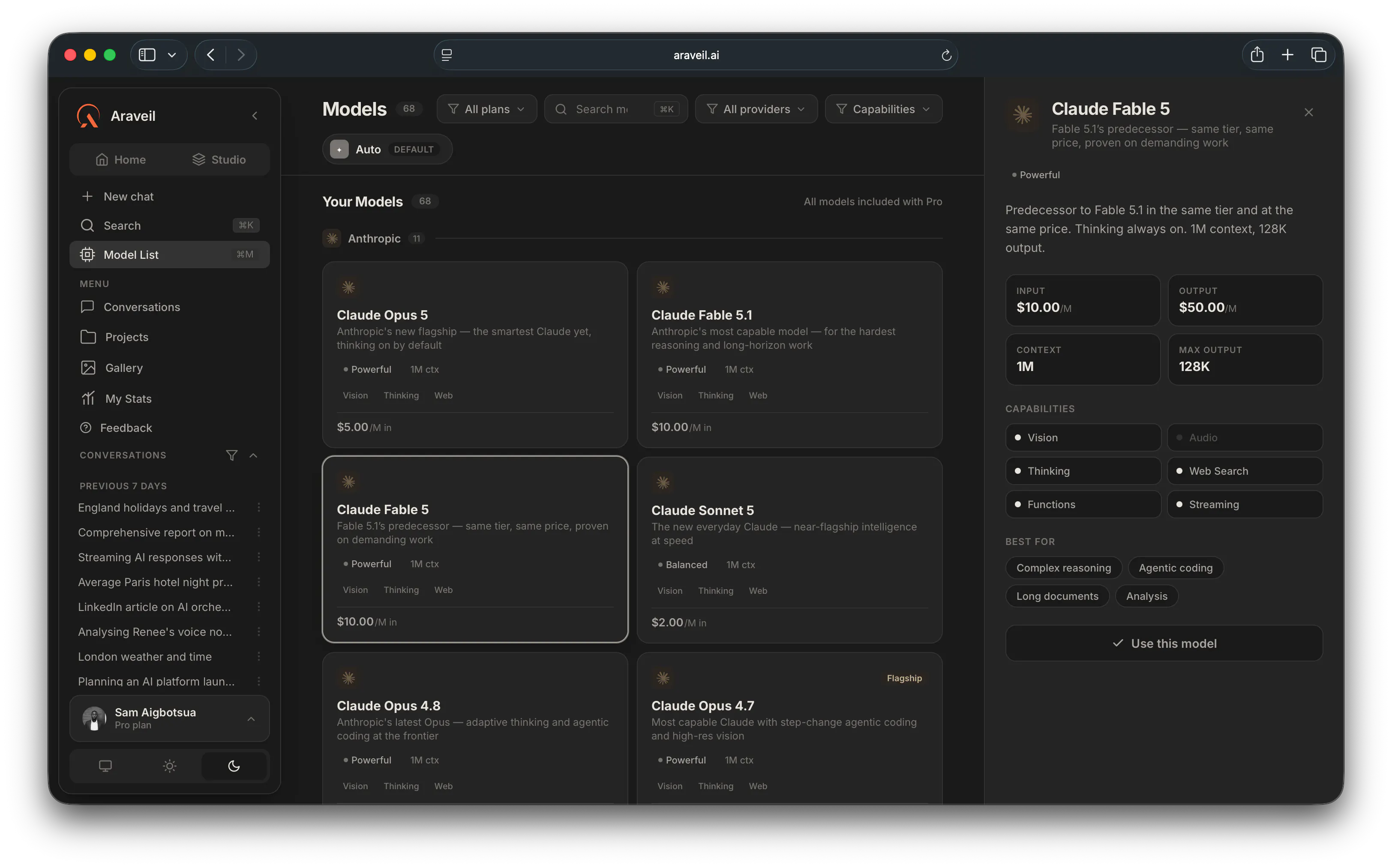
Task: Open browser sidebar options dropdown arrow
Action: 172,55
